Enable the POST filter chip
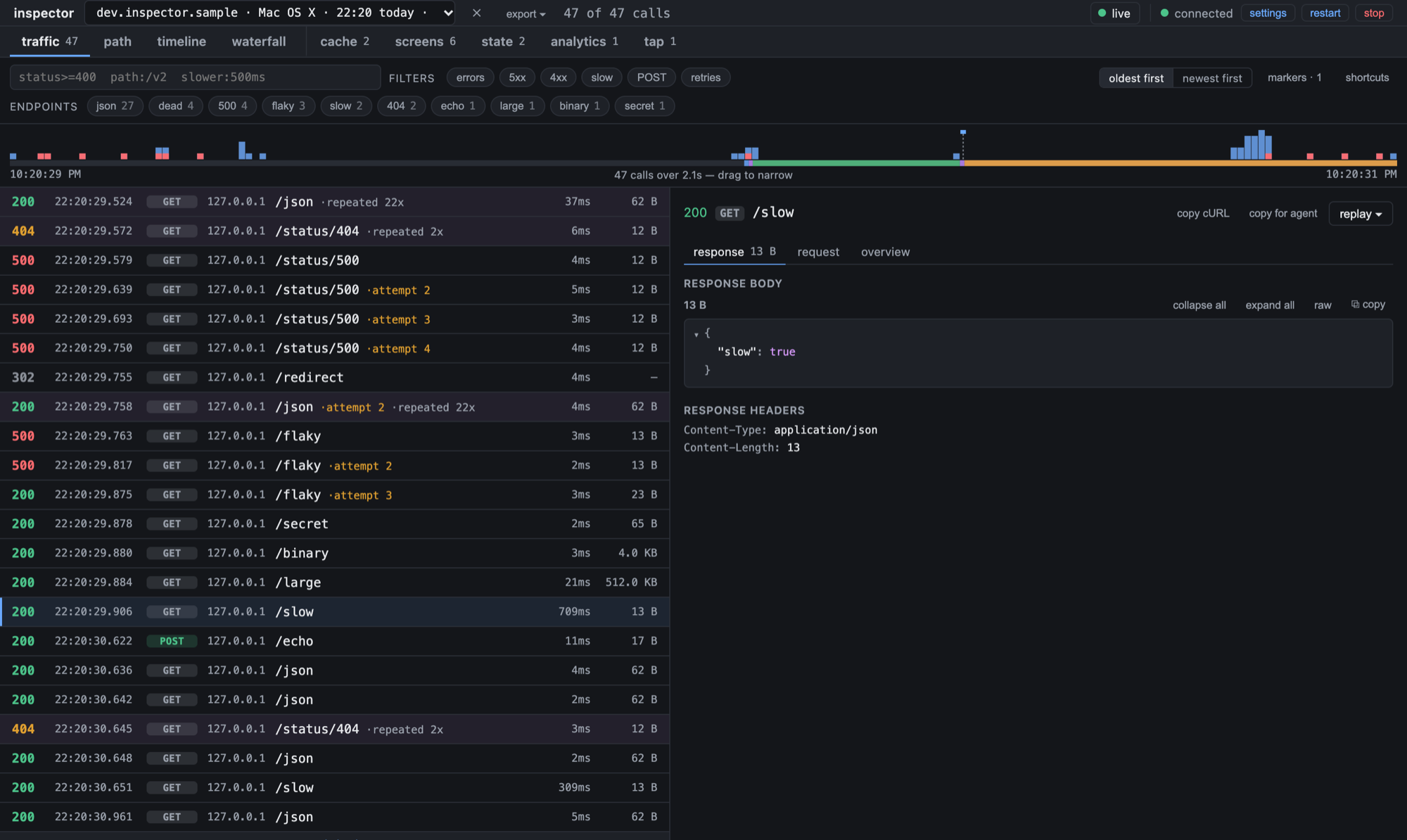Screen dimensions: 1407x840 tap(651, 77)
